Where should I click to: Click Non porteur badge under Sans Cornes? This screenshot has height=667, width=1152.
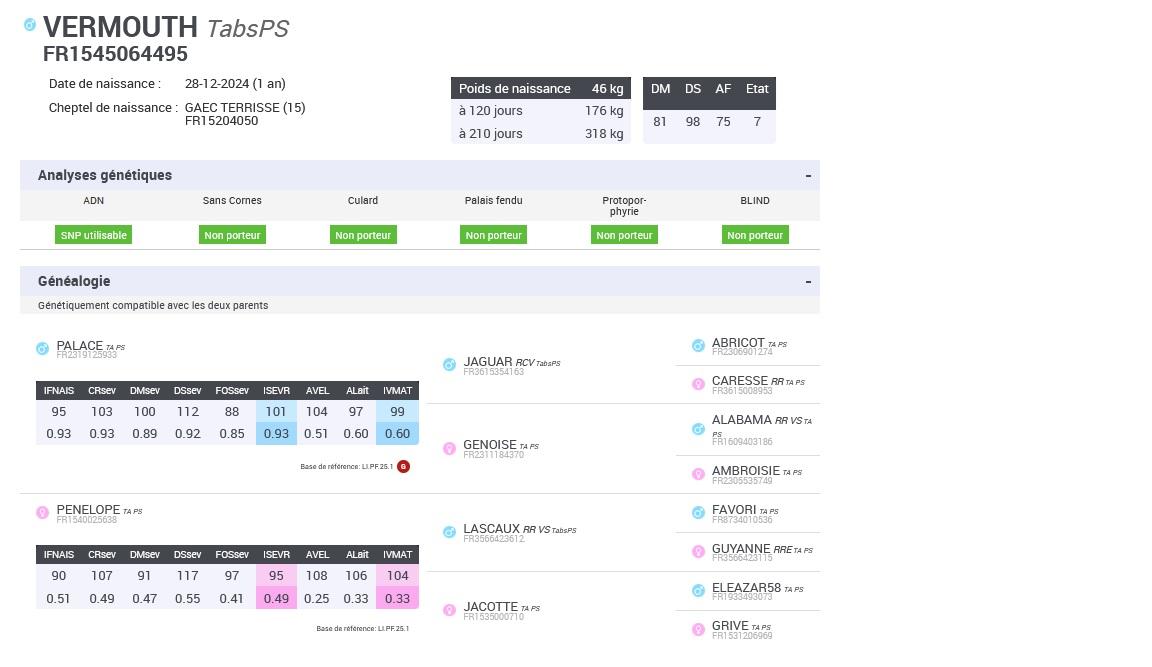232,235
